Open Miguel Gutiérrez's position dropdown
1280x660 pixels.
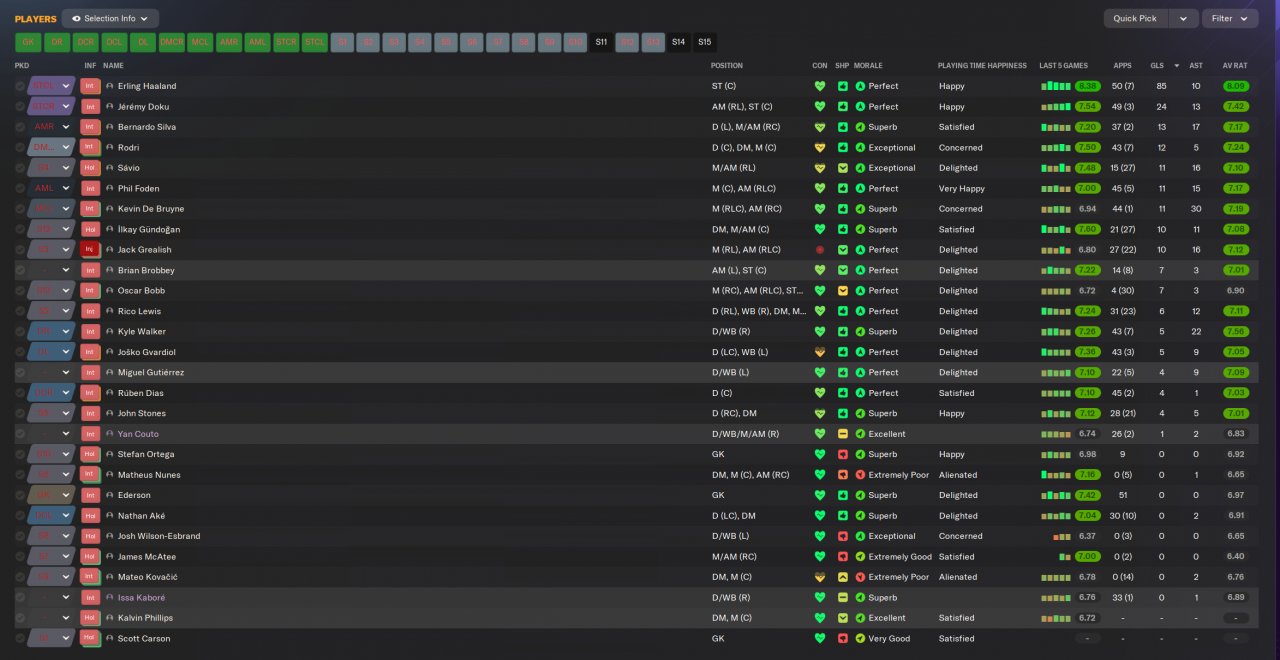pos(51,372)
